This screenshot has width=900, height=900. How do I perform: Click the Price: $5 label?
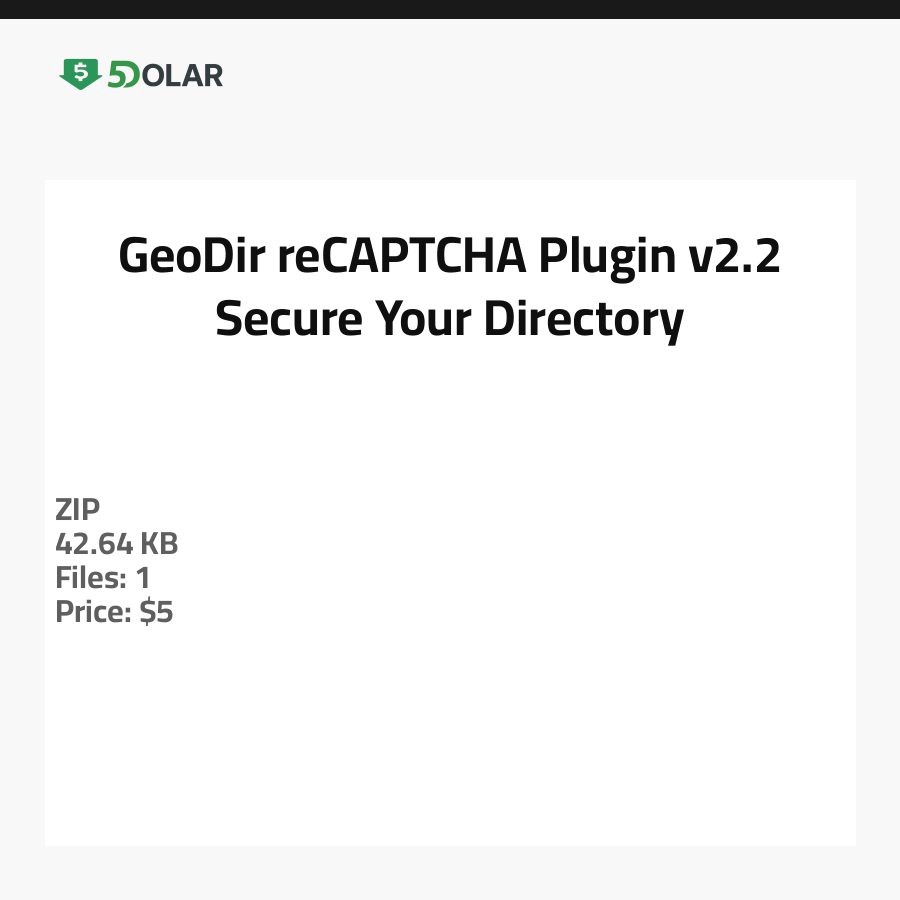(x=114, y=612)
